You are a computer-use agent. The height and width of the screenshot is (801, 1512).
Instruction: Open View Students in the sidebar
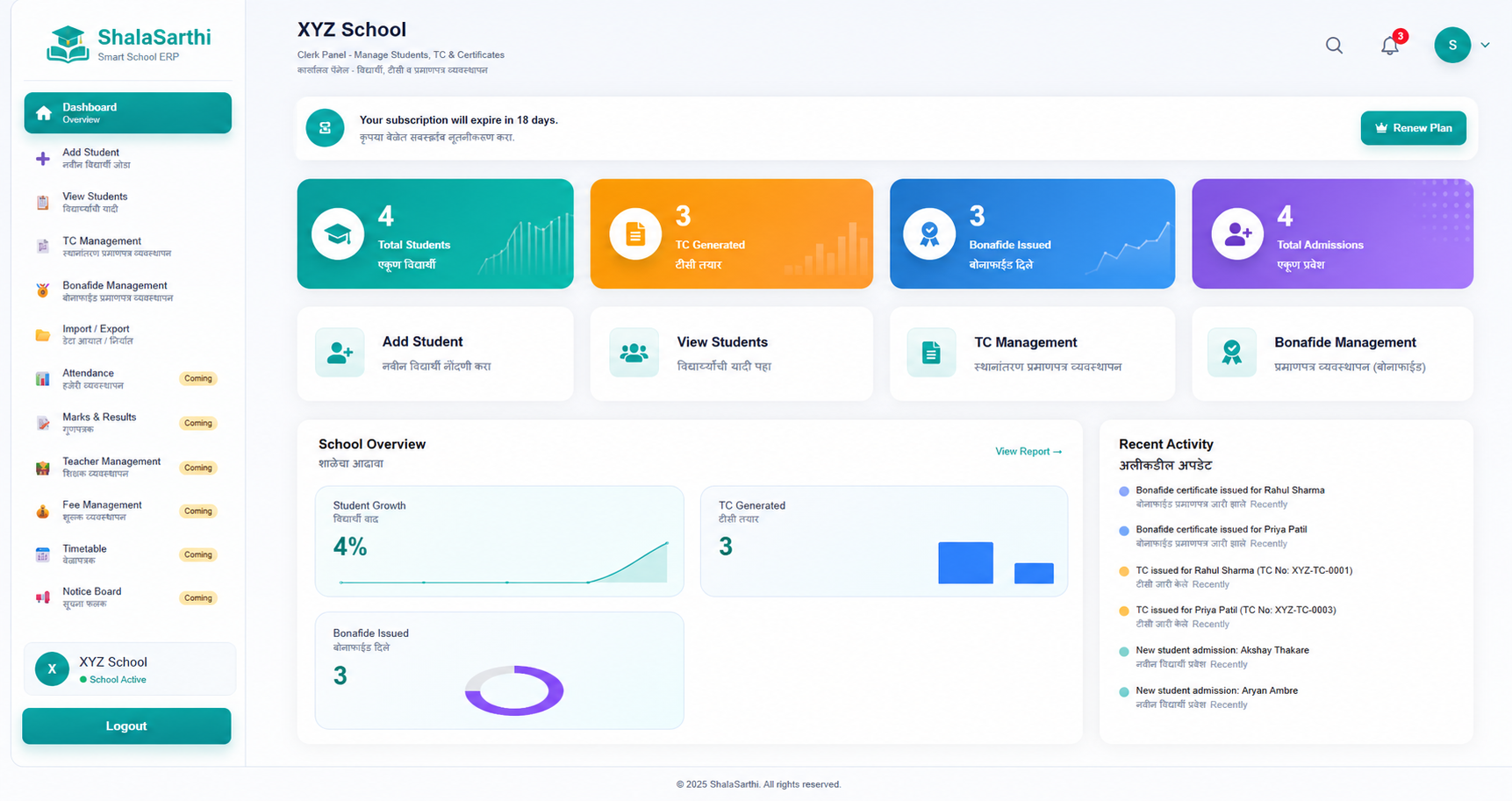click(128, 202)
